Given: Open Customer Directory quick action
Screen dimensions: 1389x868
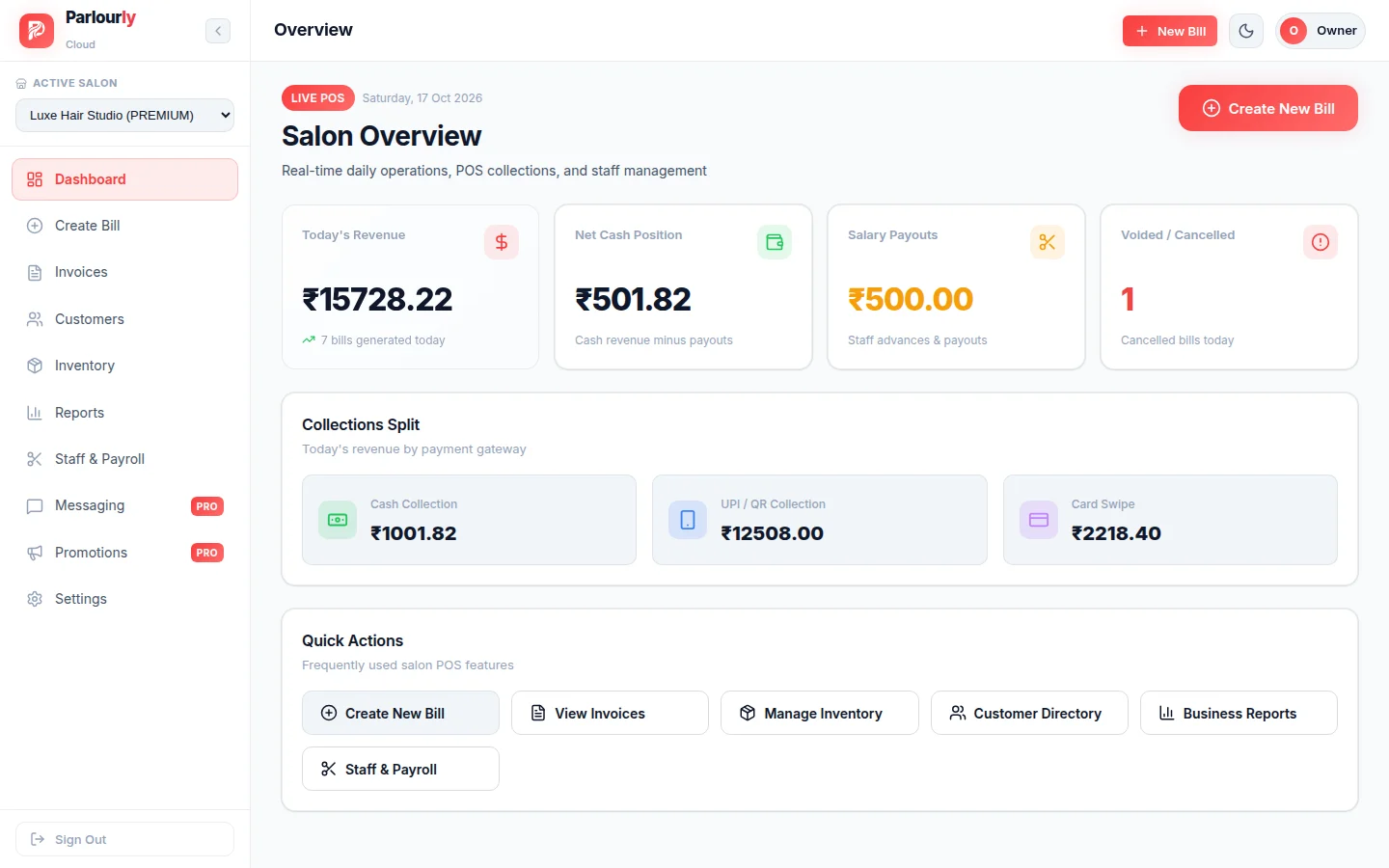Looking at the screenshot, I should tap(1029, 713).
